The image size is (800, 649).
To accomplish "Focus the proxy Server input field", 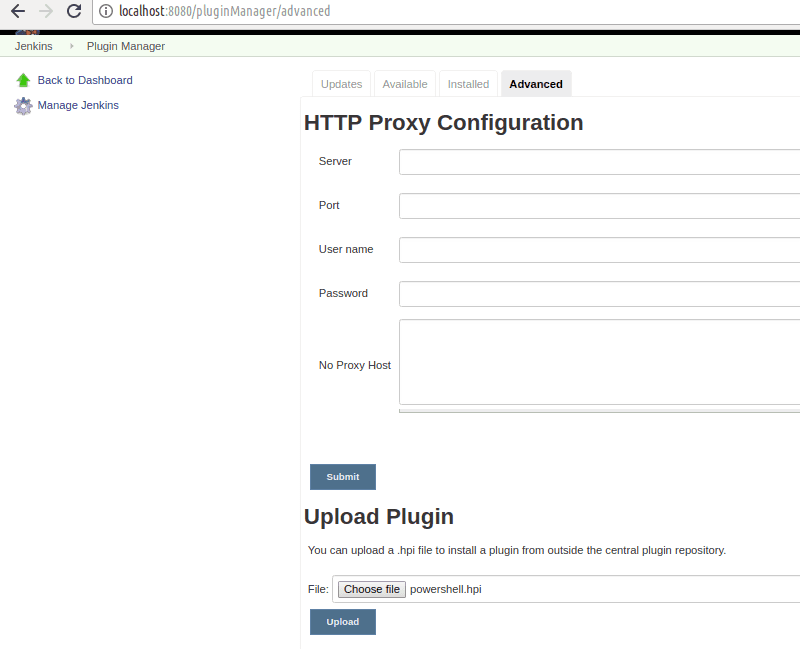I will pos(599,162).
